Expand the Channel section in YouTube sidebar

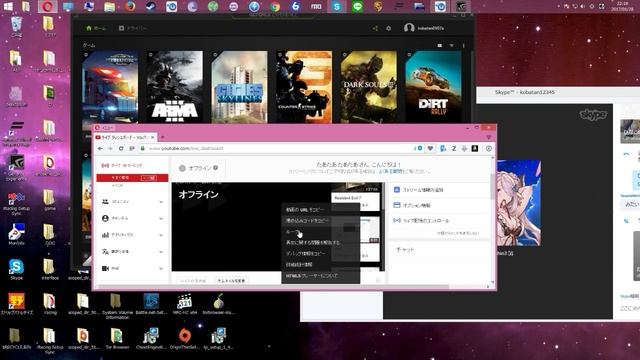point(132,218)
